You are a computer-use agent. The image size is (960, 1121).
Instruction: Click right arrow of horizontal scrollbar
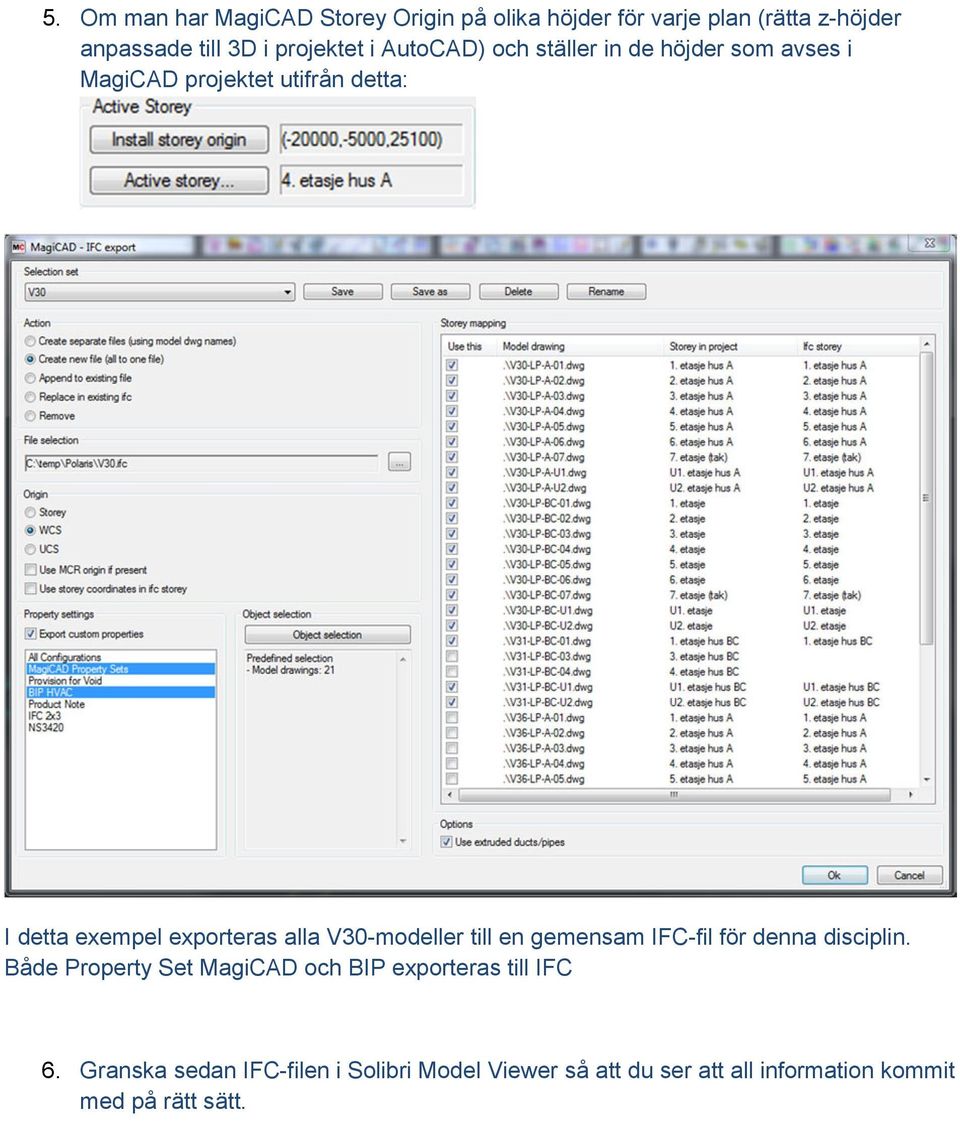(911, 795)
